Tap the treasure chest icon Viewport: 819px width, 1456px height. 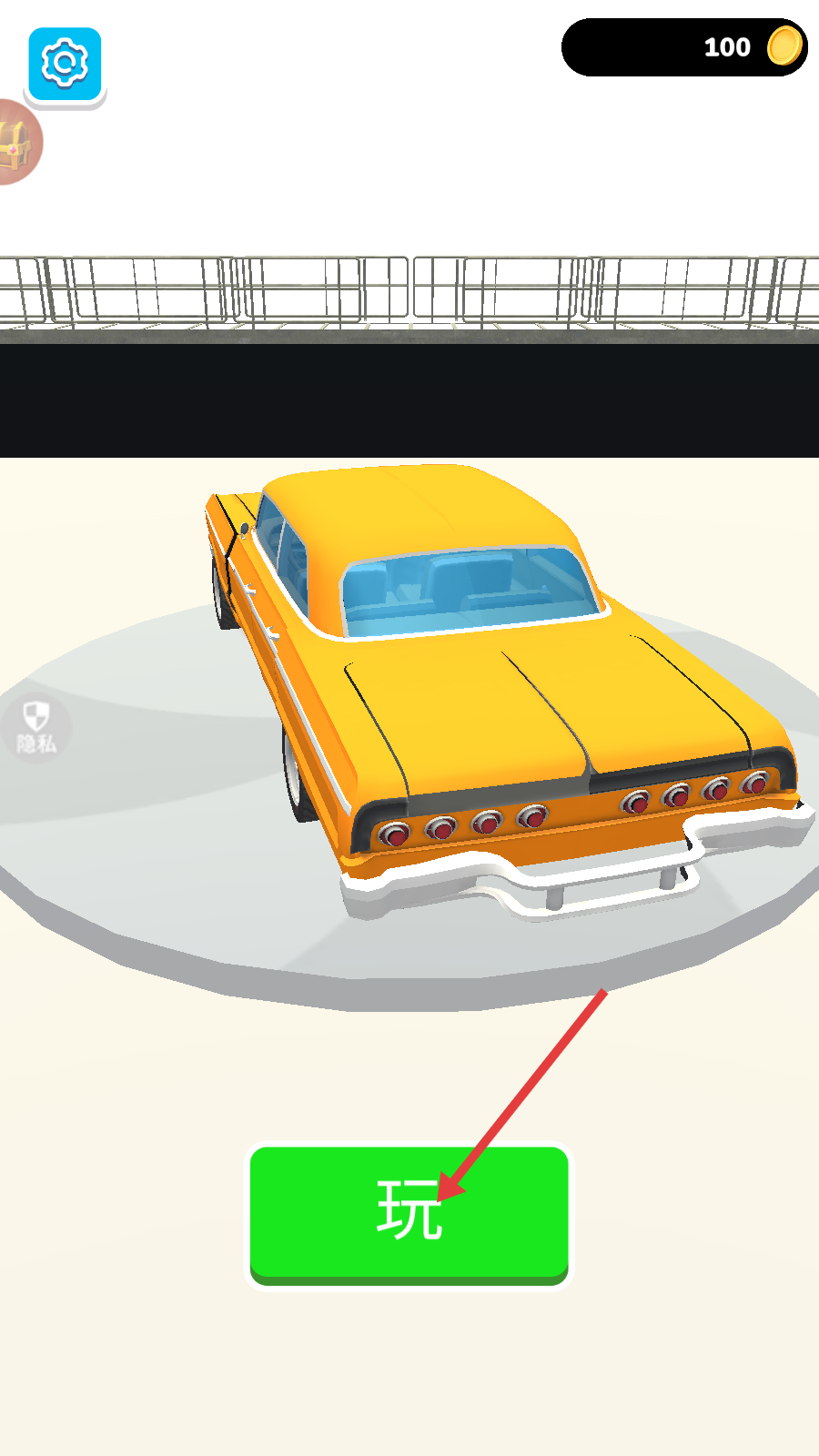(16, 143)
